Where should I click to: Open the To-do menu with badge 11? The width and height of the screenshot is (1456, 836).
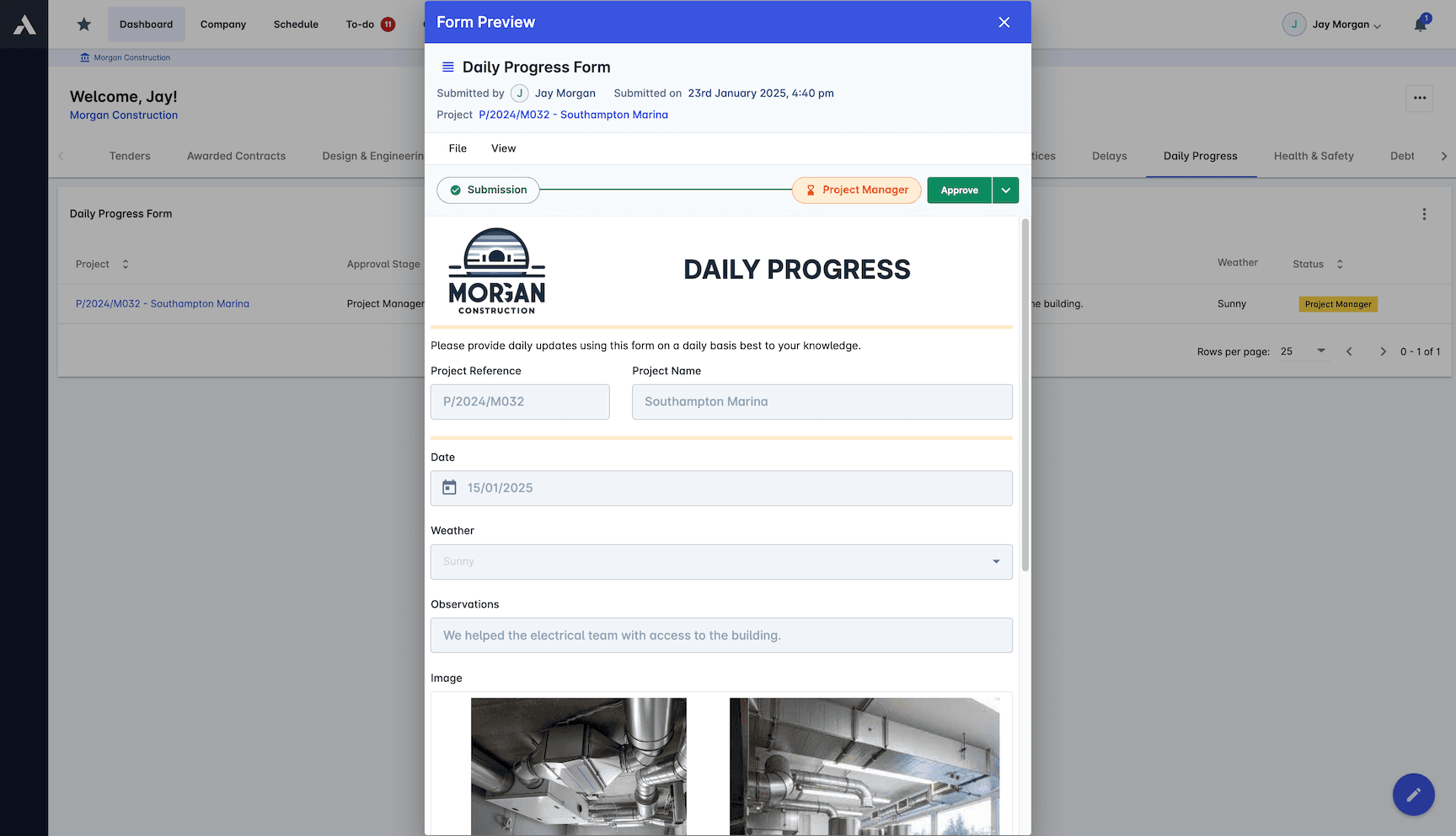tap(367, 24)
